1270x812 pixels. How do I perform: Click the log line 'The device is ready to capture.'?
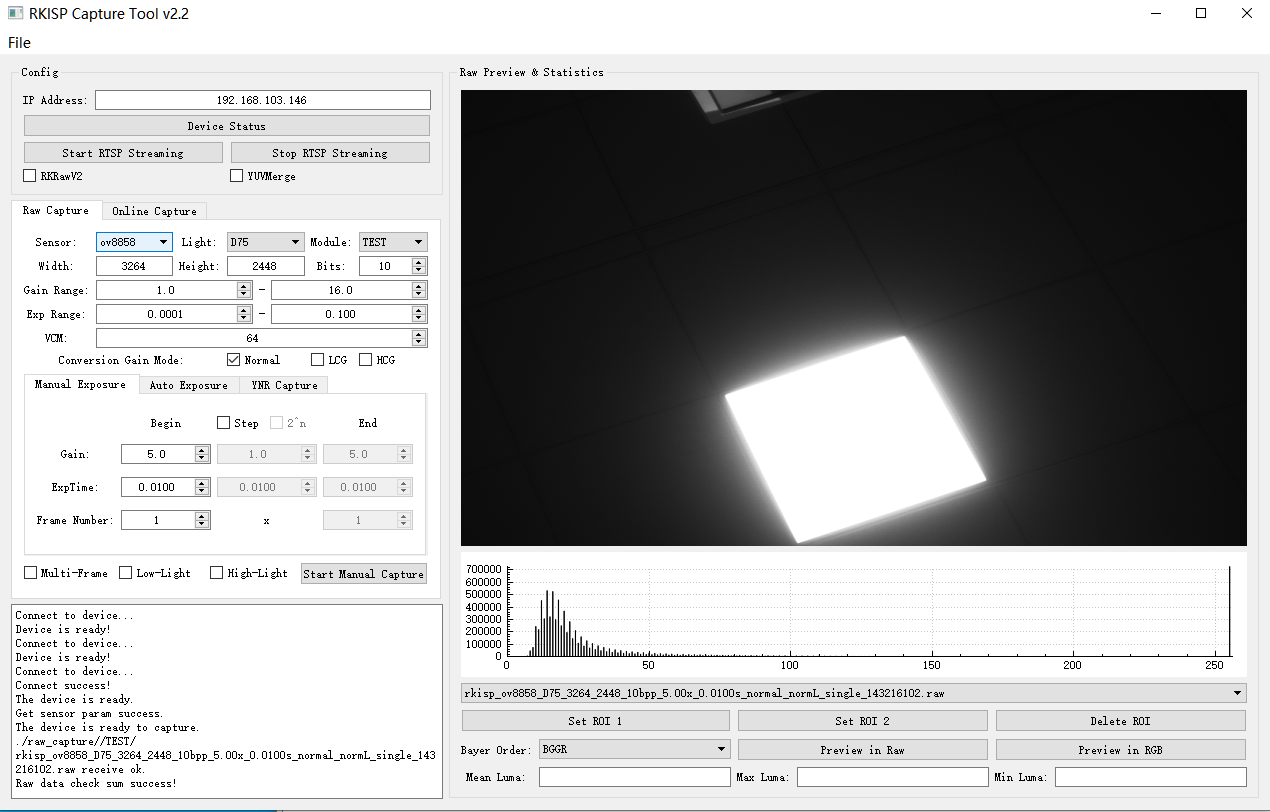[x=107, y=728]
